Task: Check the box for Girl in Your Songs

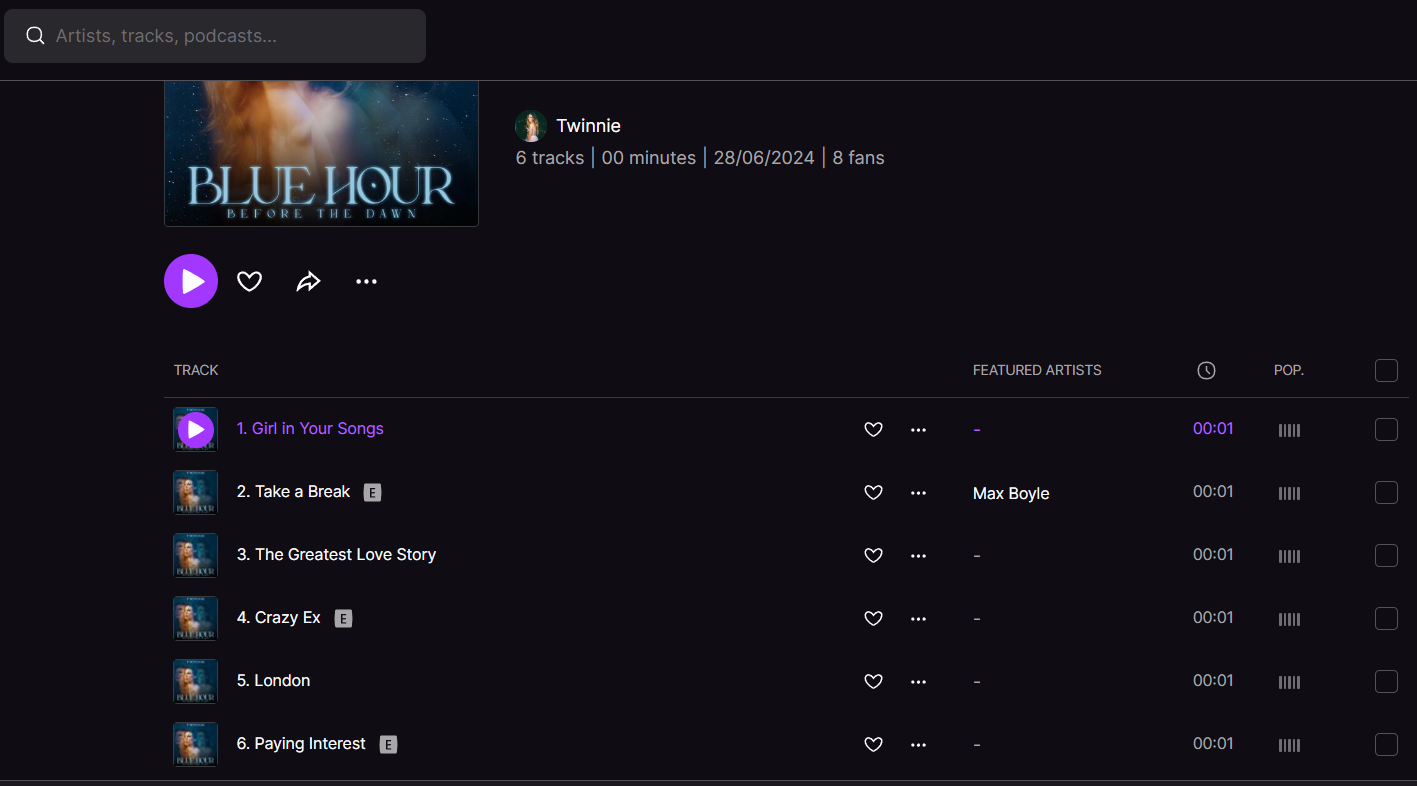Action: tap(1386, 430)
